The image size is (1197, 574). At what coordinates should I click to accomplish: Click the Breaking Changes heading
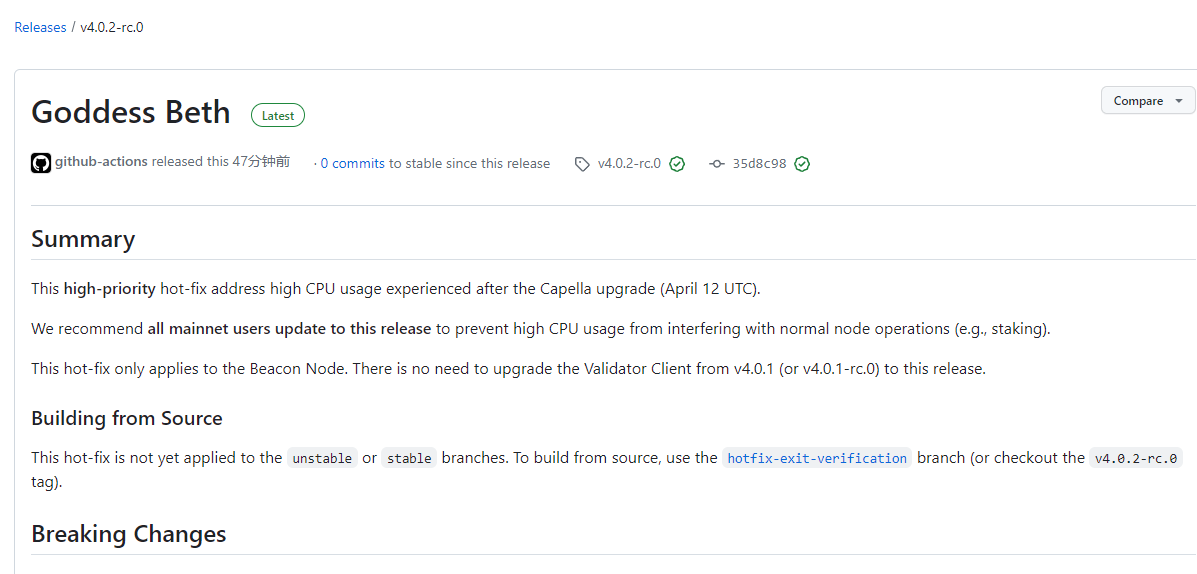(x=129, y=534)
